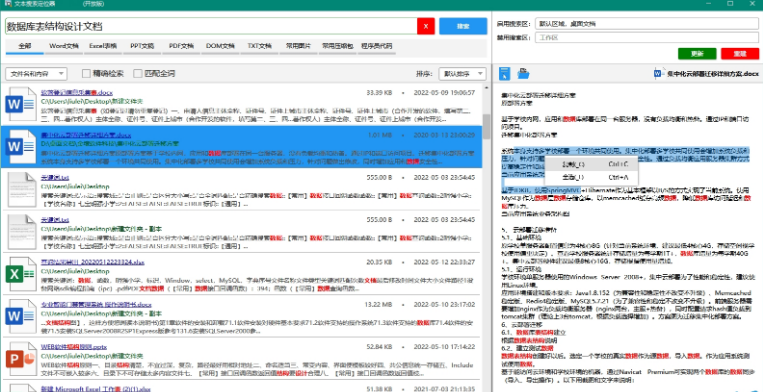The width and height of the screenshot is (763, 392).
Task: Click the 2021-07-03 21:13:35 date text
Action: (444, 389)
